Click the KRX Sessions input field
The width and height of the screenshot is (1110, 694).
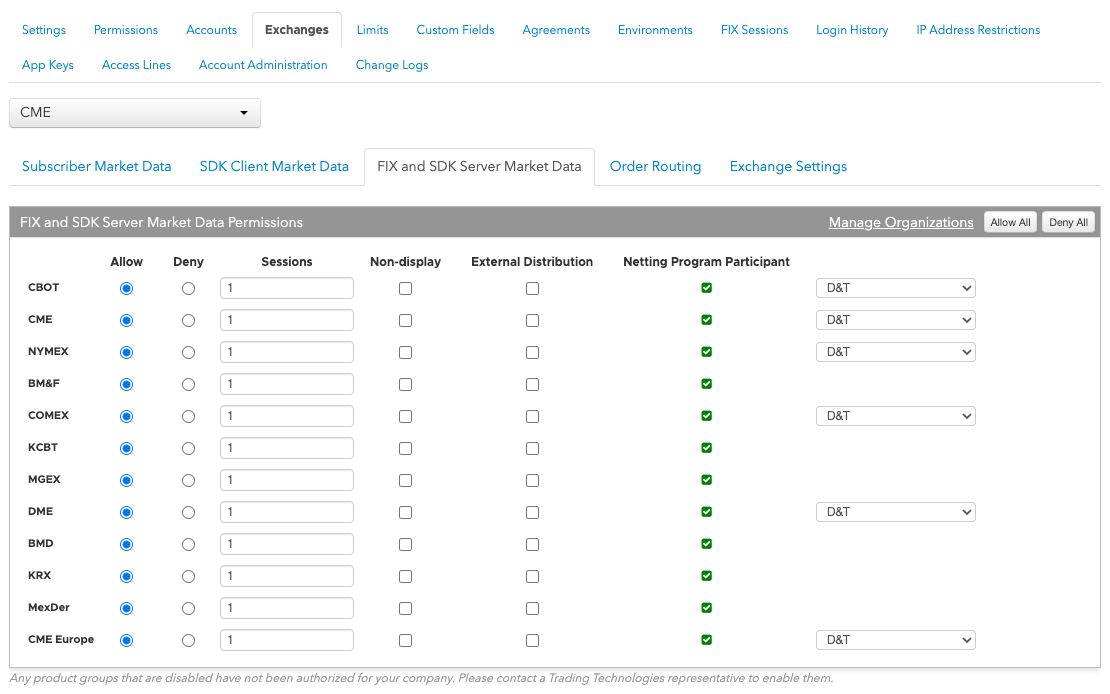point(287,576)
